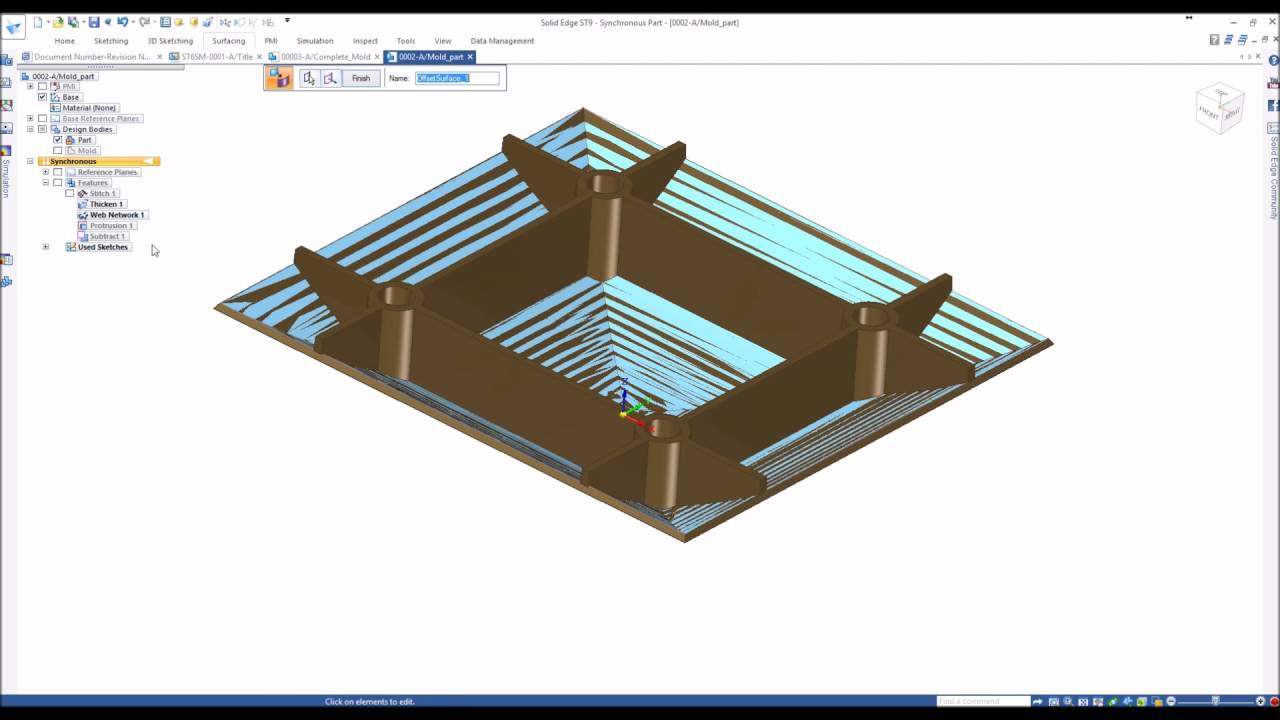The width and height of the screenshot is (1280, 720).
Task: Click the New document icon
Action: tap(38, 21)
